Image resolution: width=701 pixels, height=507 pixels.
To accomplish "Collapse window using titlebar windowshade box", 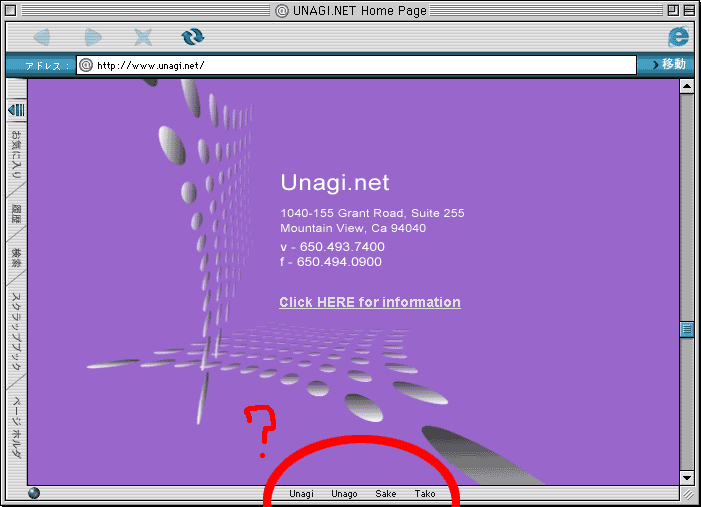I will tap(690, 10).
